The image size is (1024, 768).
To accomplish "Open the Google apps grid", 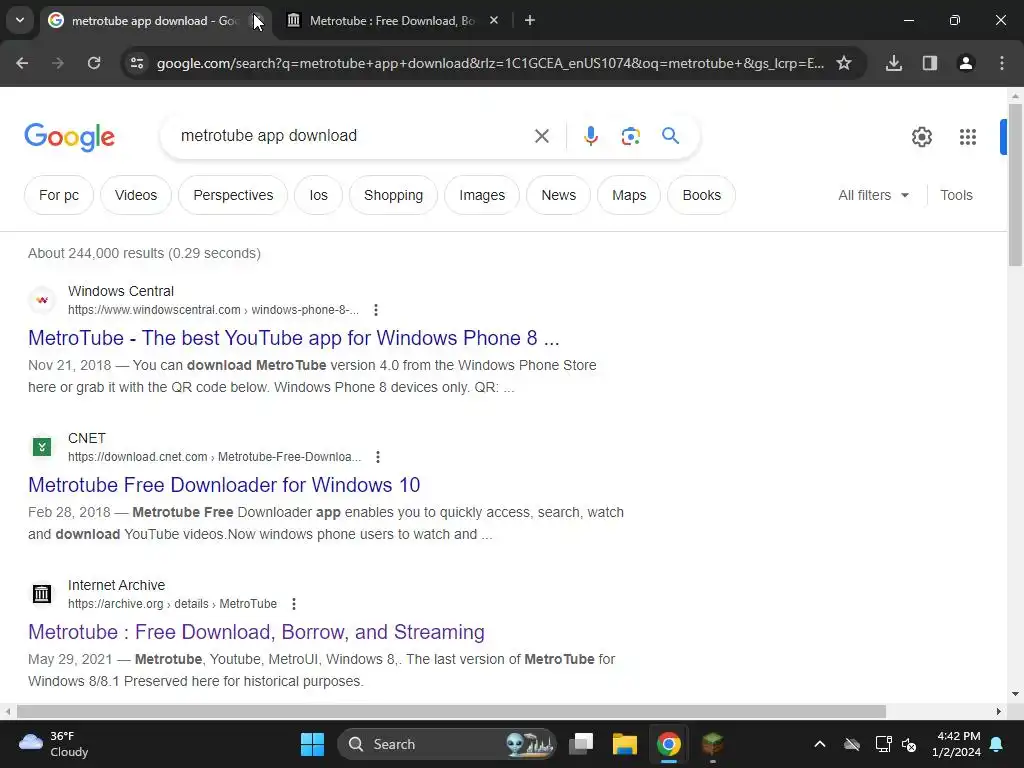I will (968, 136).
